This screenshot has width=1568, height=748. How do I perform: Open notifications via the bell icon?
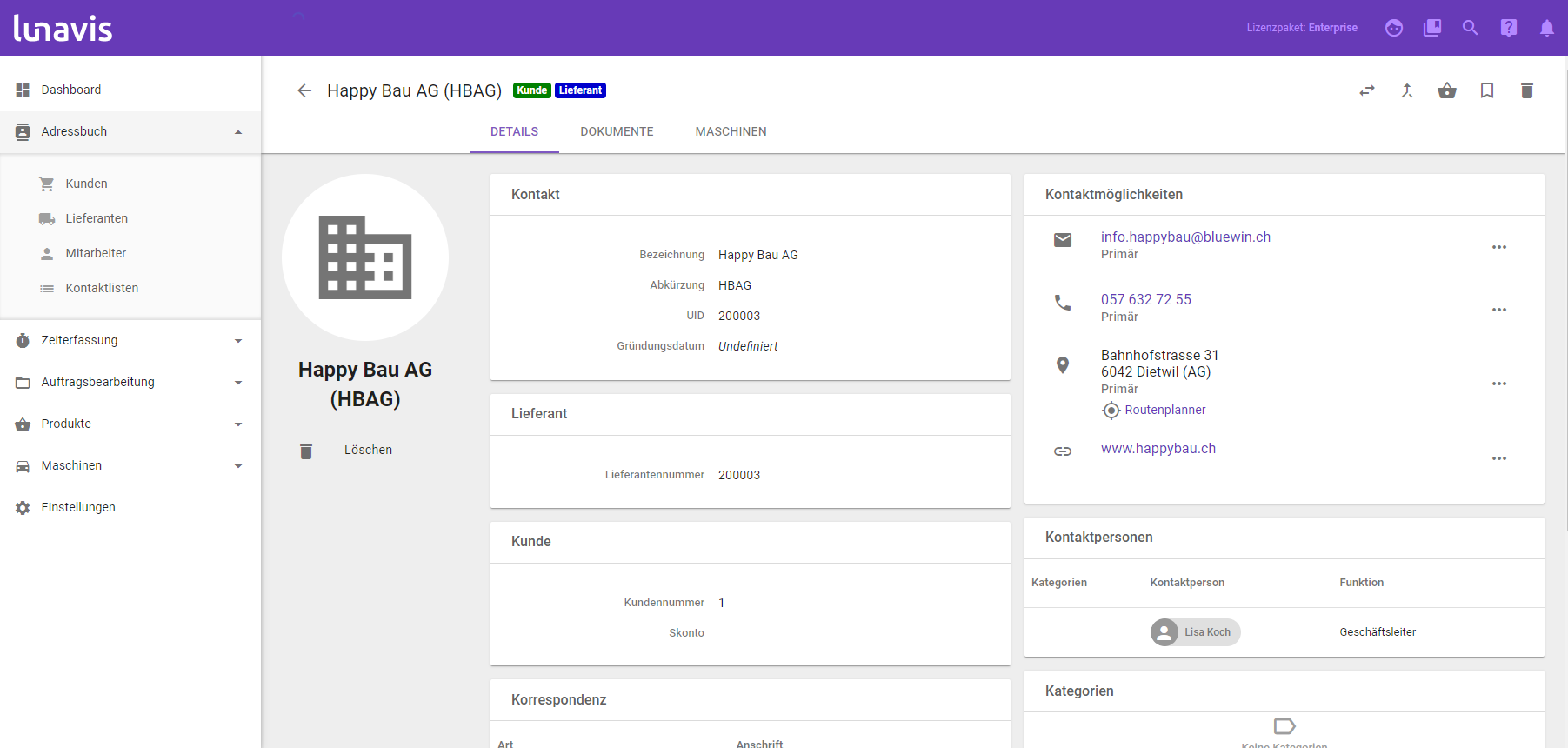point(1547,28)
